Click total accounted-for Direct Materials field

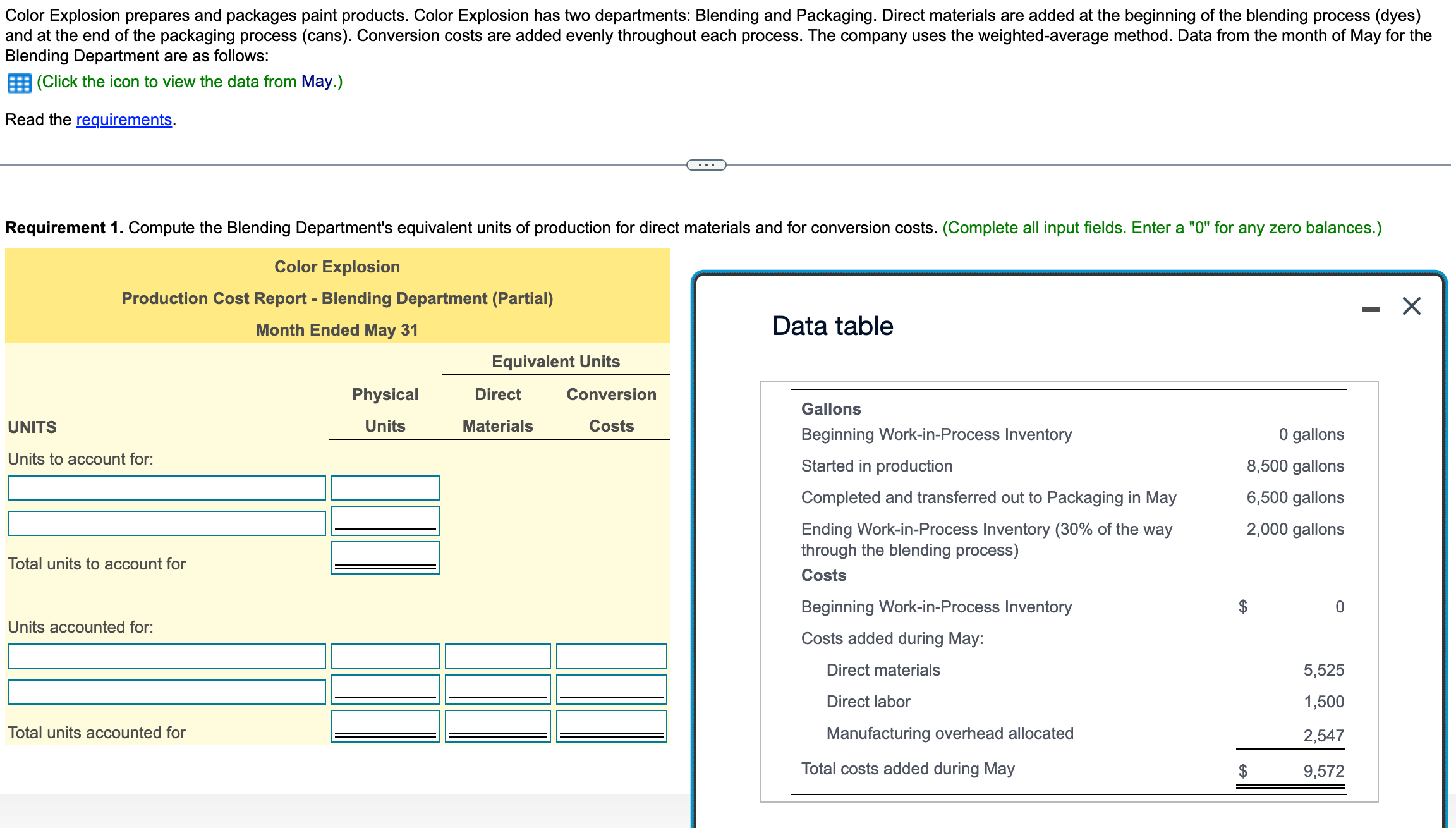pyautogui.click(x=497, y=725)
